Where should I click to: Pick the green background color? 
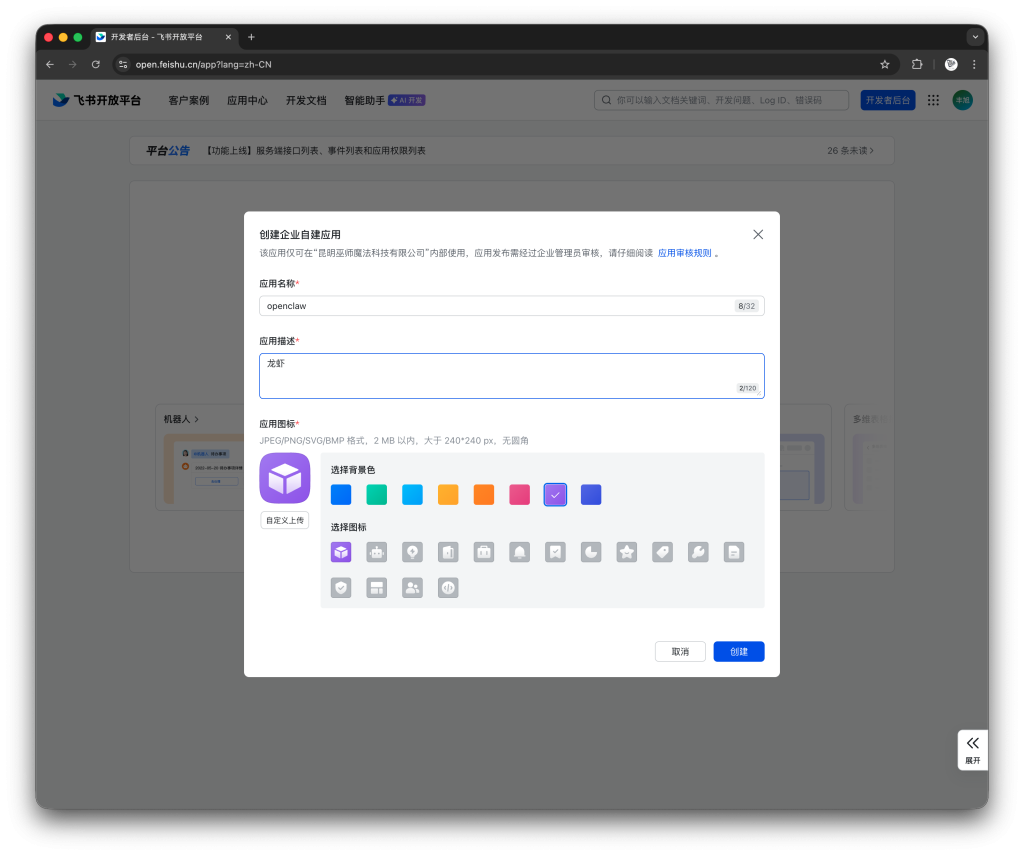(x=377, y=495)
